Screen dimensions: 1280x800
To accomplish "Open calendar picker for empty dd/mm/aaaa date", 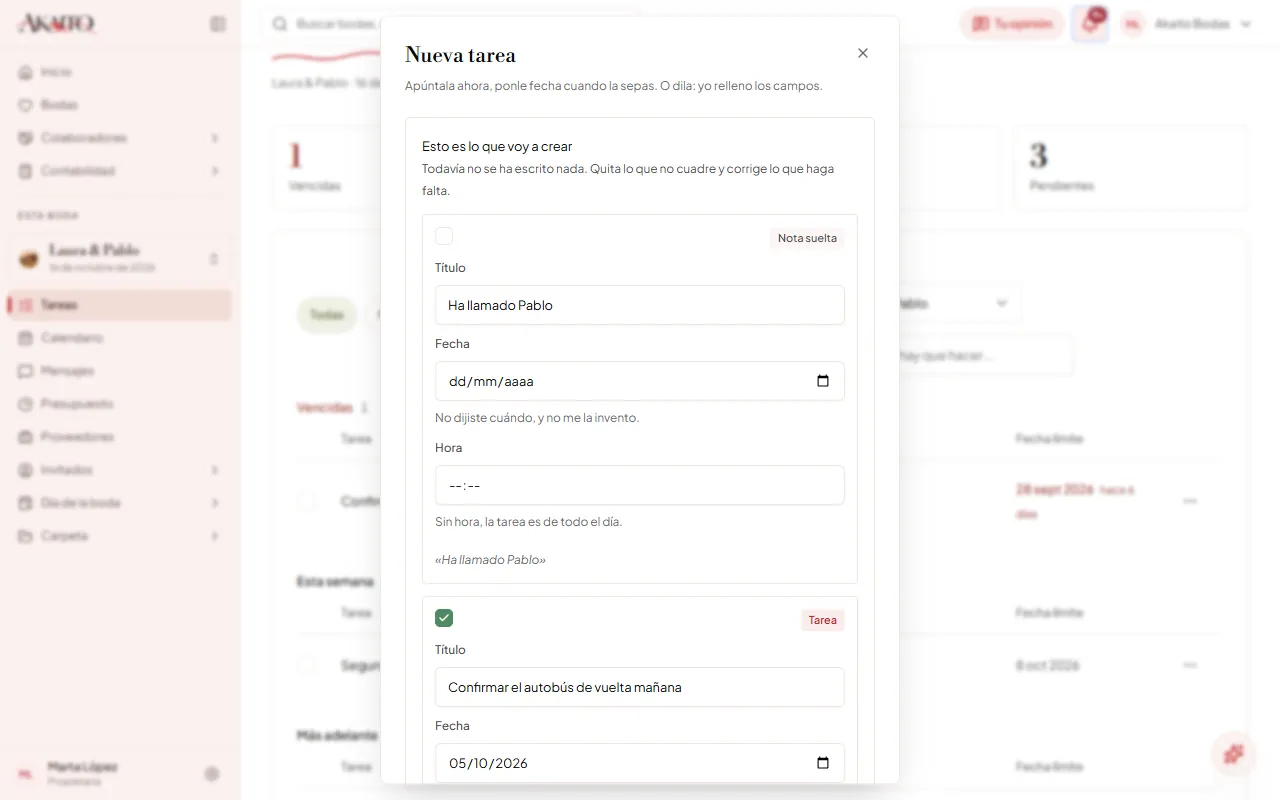I will pyautogui.click(x=823, y=381).
